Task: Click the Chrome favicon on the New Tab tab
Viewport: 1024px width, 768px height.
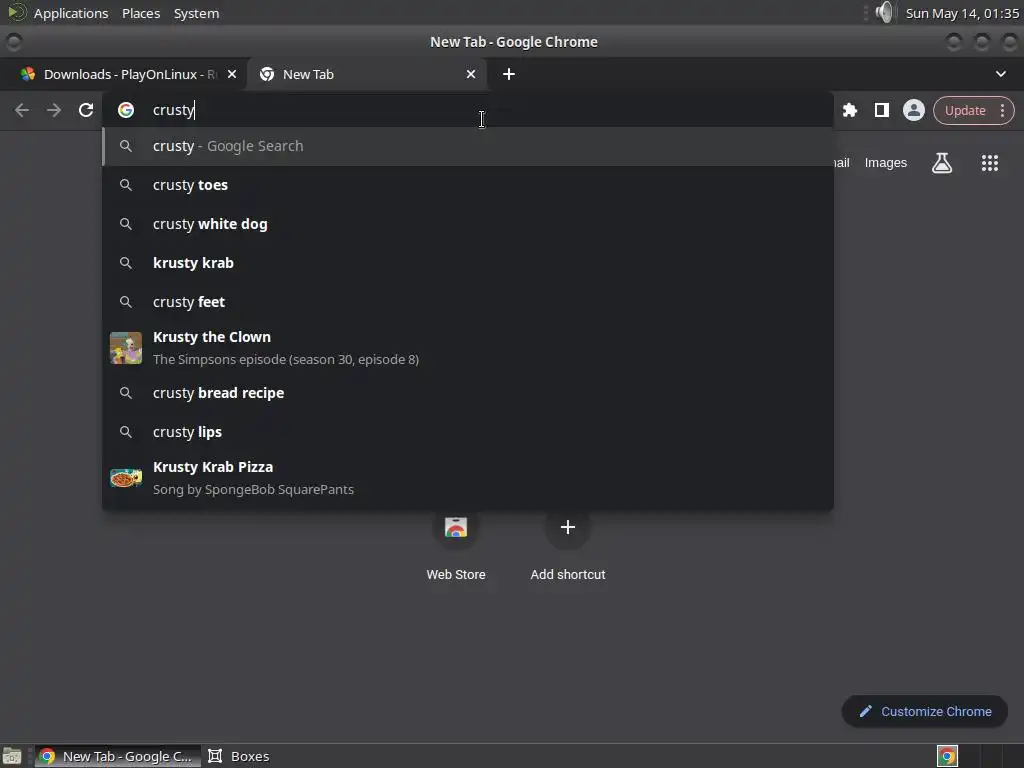Action: (266, 74)
